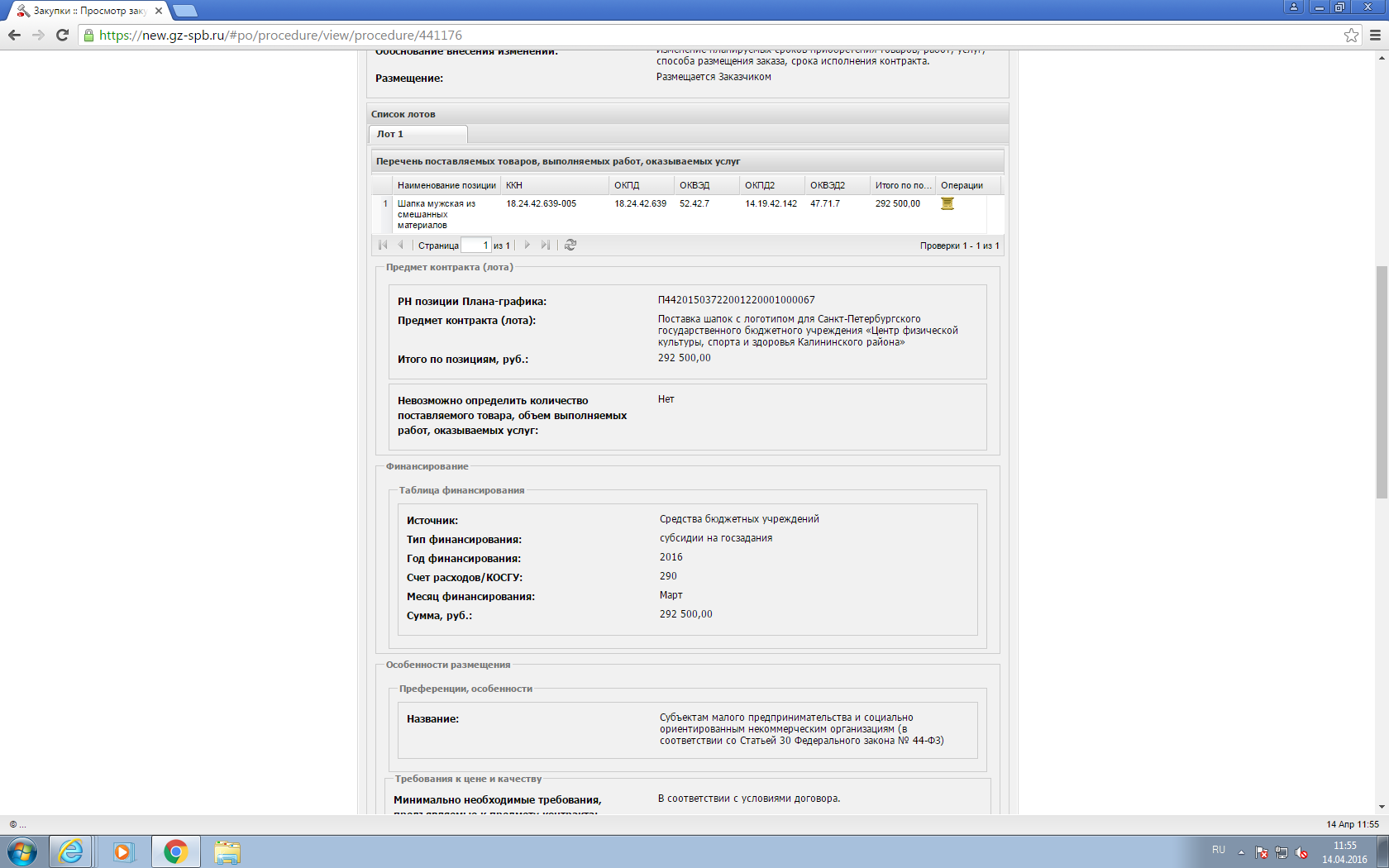The image size is (1389, 868).
Task: Click the page vertical scrollbar thumb
Action: point(1382,382)
